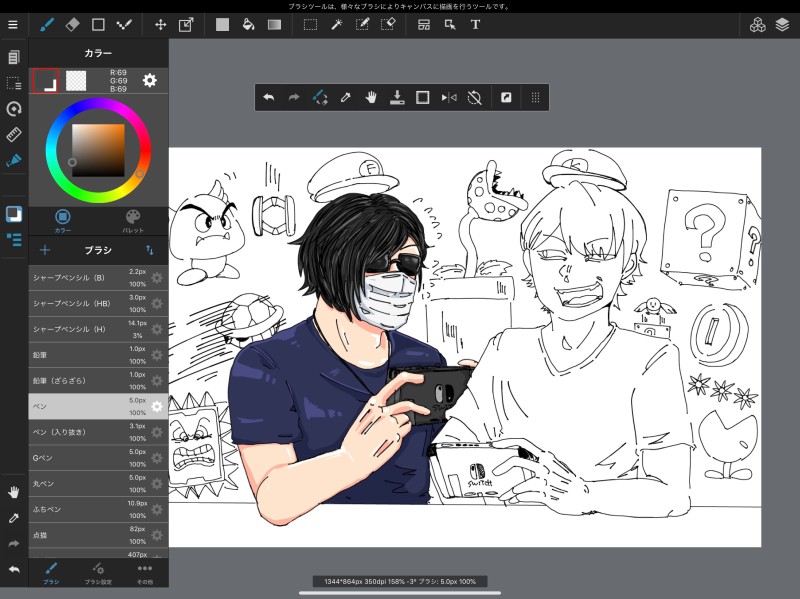Image resolution: width=800 pixels, height=599 pixels.
Task: Select the Move tool
Action: pos(161,24)
